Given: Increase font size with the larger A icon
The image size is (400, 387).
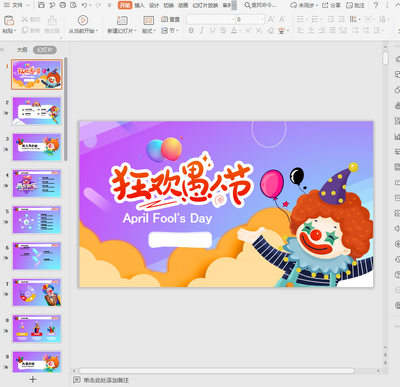Looking at the screenshot, I should click(x=271, y=19).
